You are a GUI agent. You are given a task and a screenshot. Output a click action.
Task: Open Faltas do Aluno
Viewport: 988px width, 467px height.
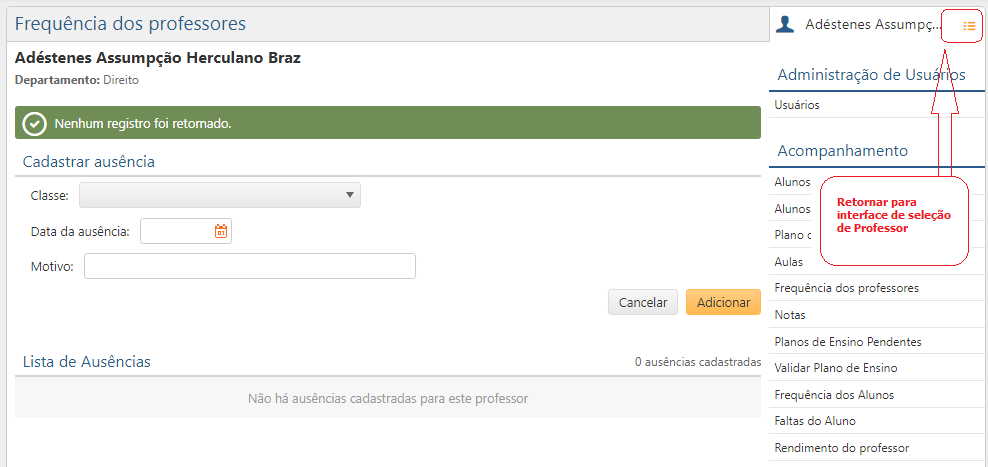pyautogui.click(x=815, y=421)
